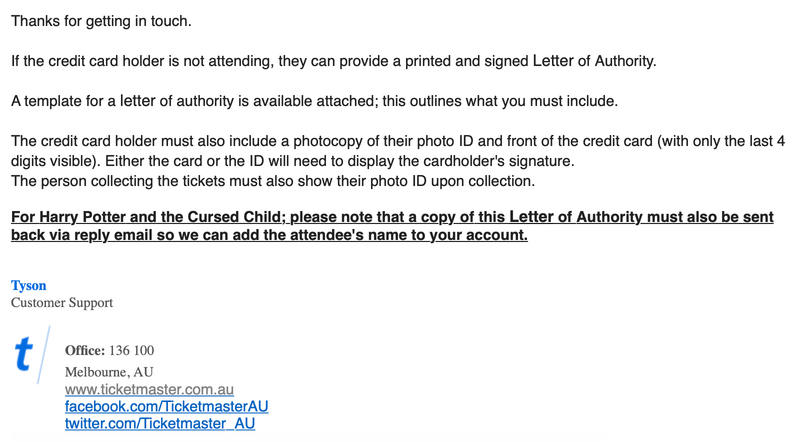The image size is (800, 443).
Task: Click the "Thanks for getting in touch" line
Action: (100, 21)
